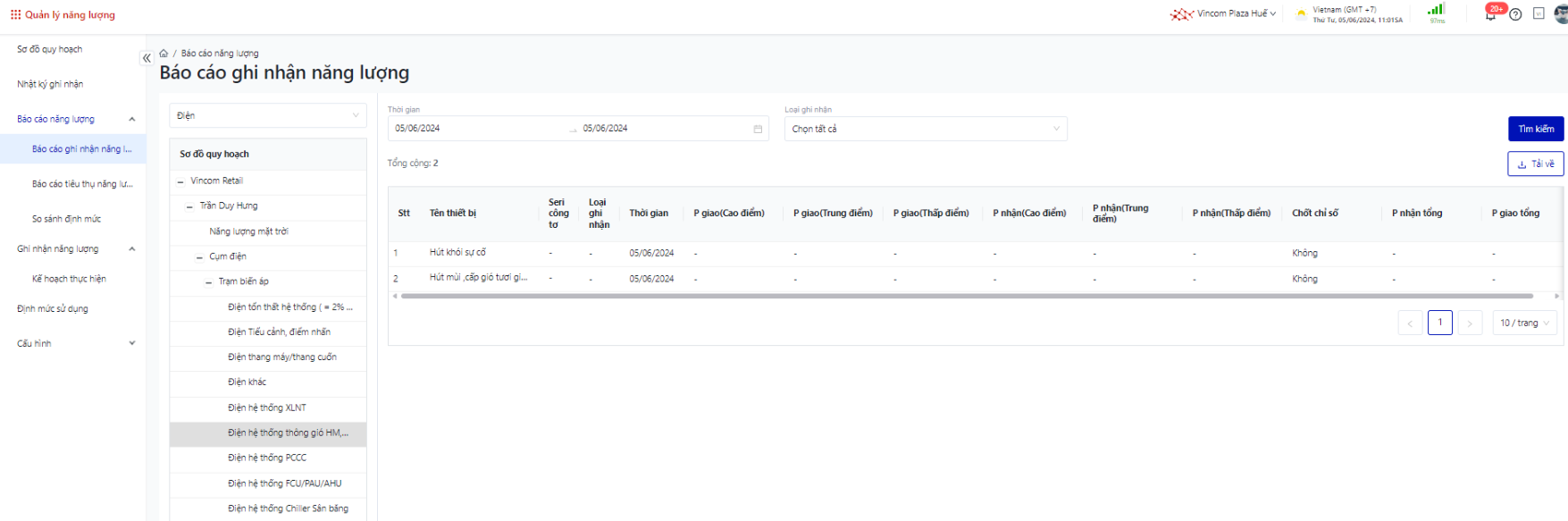Open the Nhật ký ghi nhận menu item

pyautogui.click(x=50, y=84)
